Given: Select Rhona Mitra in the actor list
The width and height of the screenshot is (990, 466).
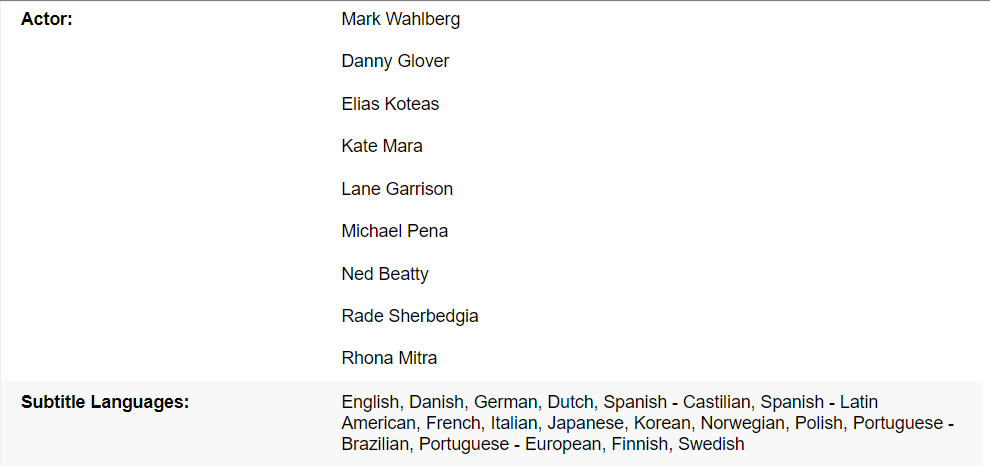Looking at the screenshot, I should pyautogui.click(x=389, y=358).
